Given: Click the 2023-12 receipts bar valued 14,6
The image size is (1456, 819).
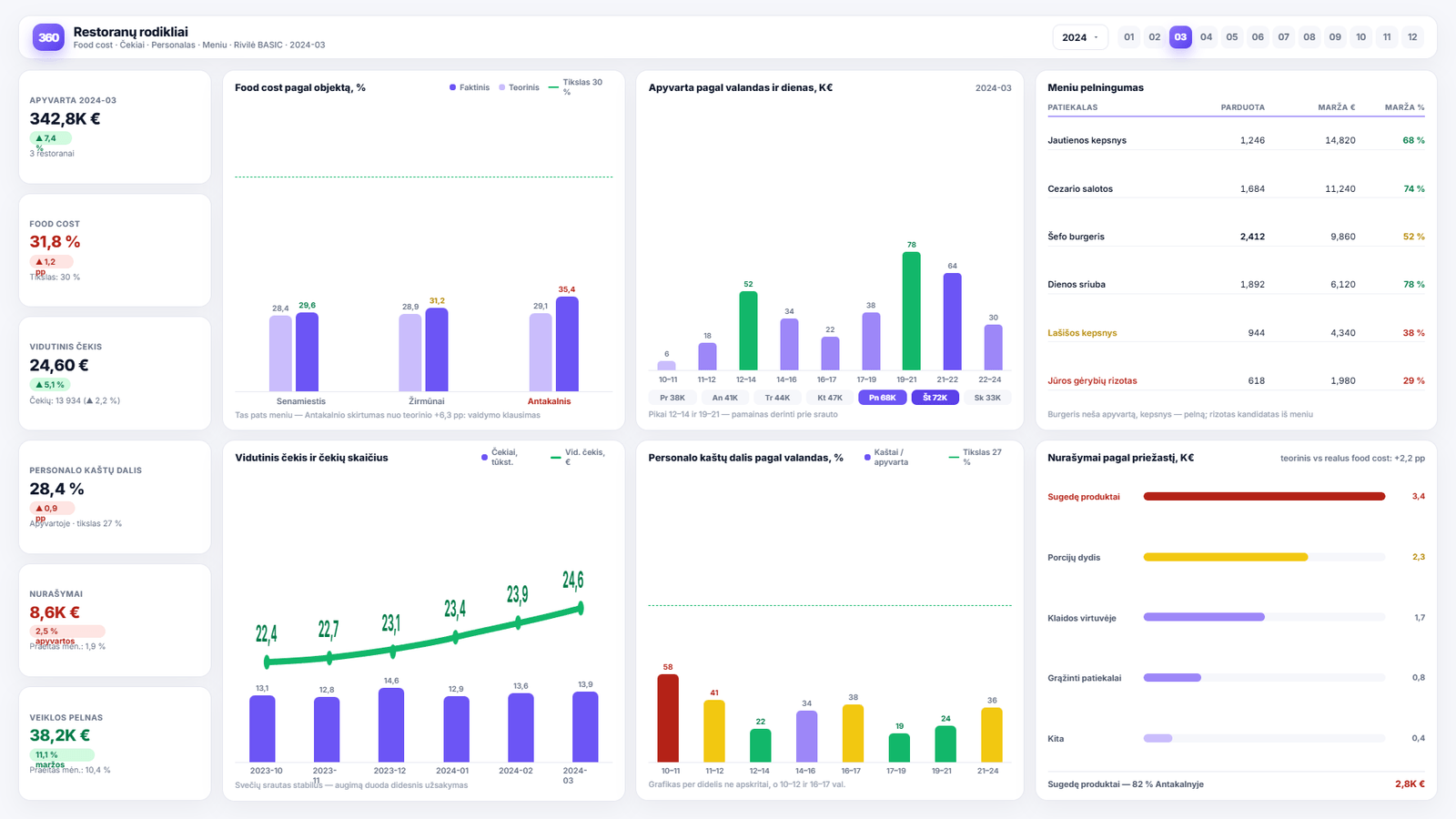Looking at the screenshot, I should (391, 725).
